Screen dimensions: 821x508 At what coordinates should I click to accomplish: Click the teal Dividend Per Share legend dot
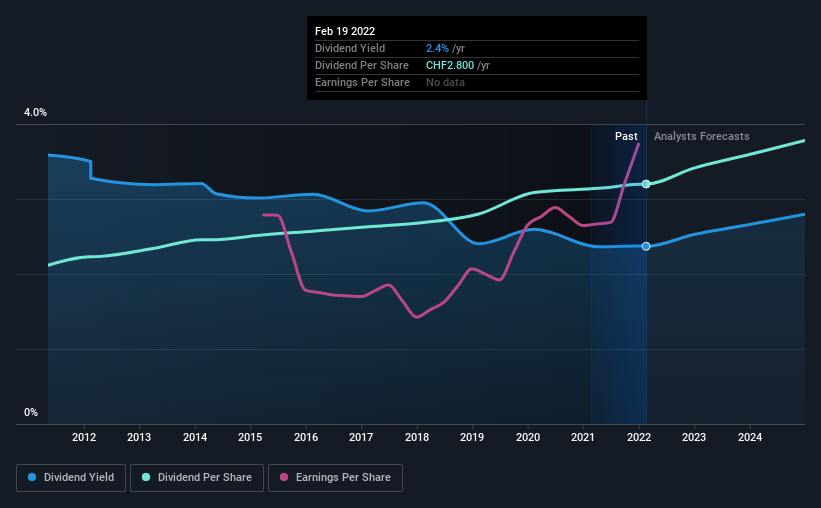(146, 477)
